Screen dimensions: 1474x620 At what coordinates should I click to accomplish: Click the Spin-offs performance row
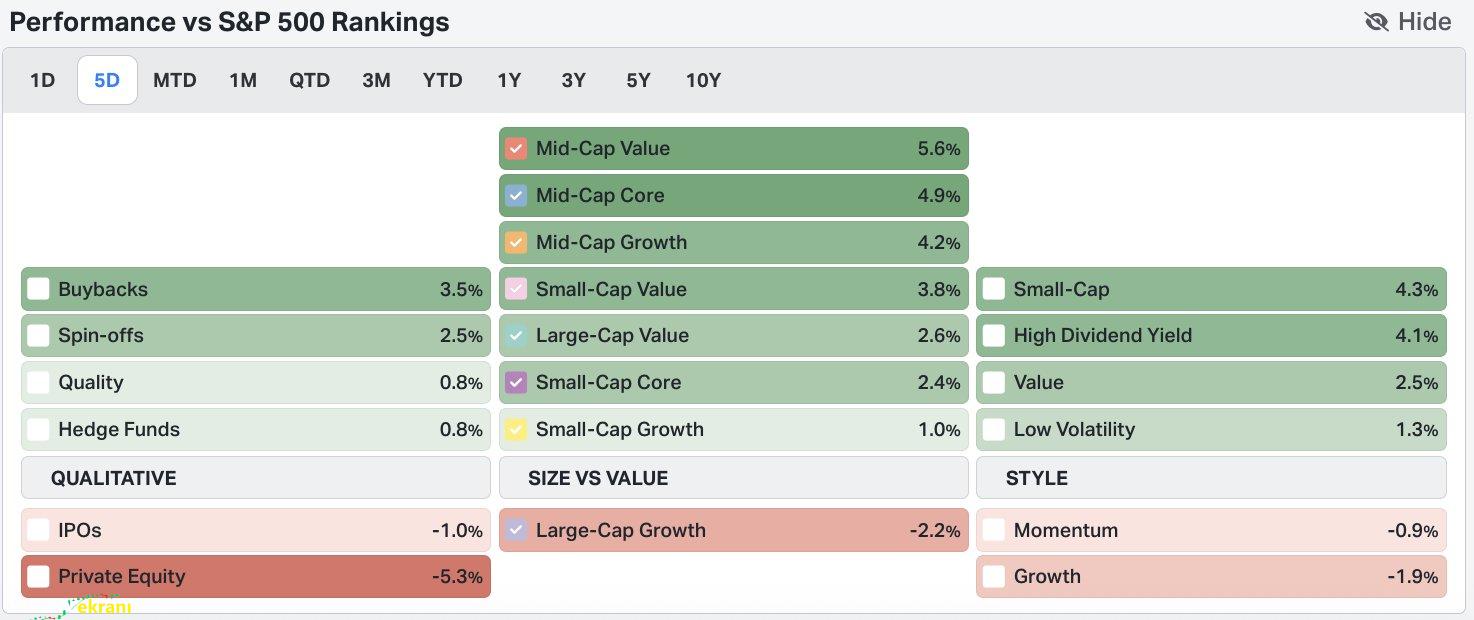(x=256, y=336)
